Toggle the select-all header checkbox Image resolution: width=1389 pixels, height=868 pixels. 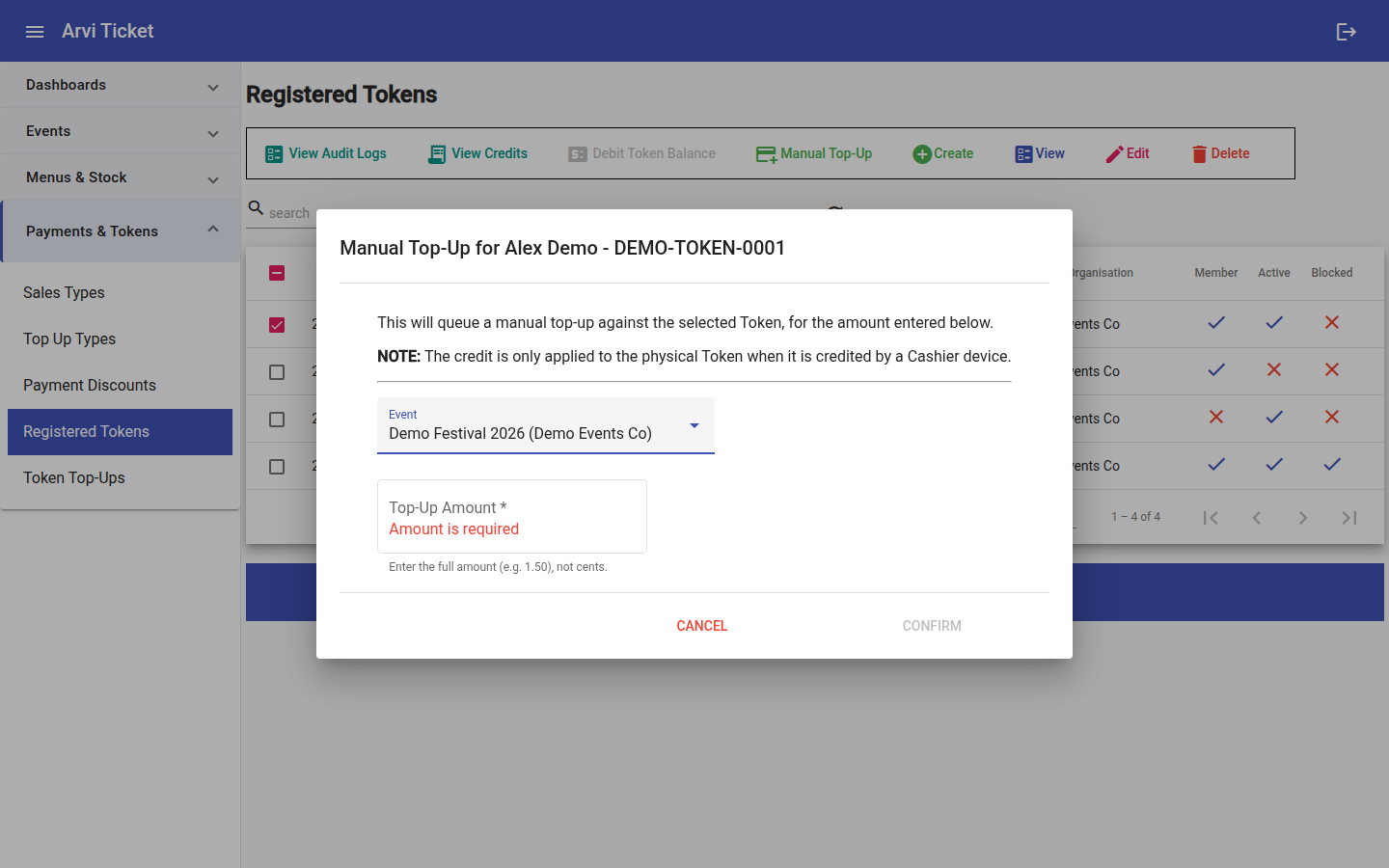pyautogui.click(x=277, y=273)
